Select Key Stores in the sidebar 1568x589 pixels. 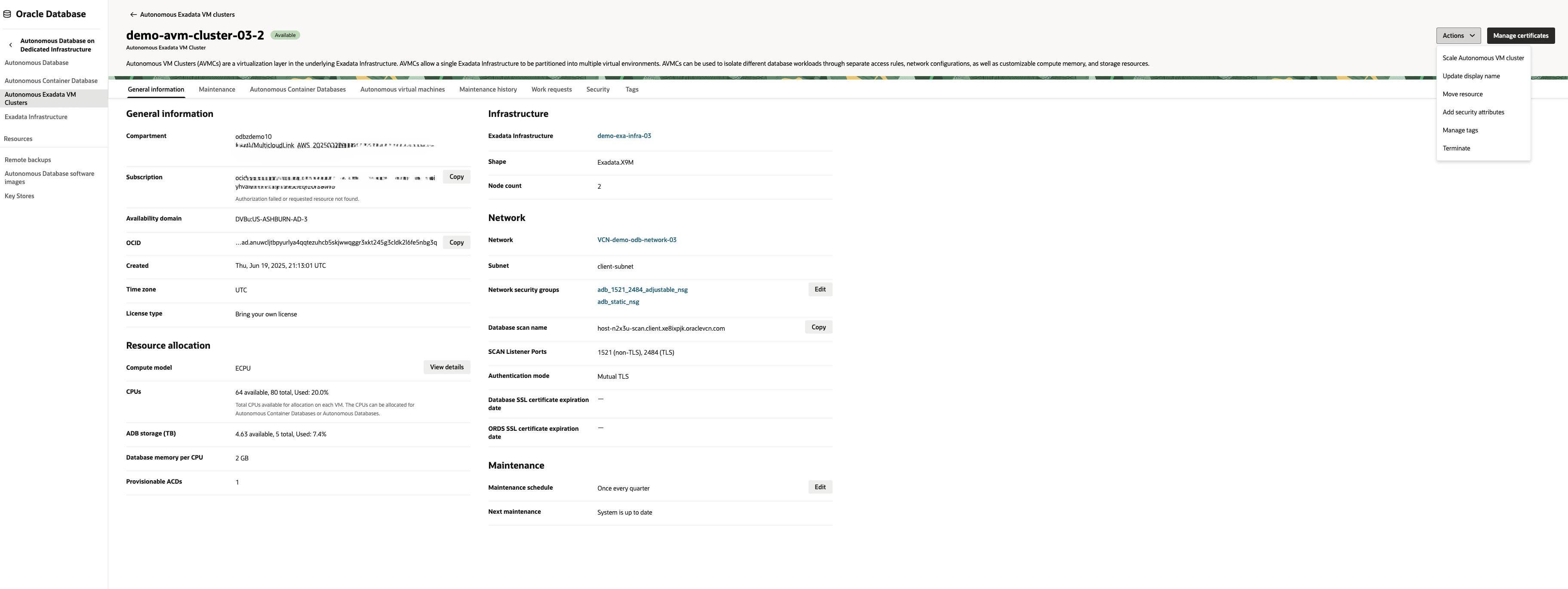click(19, 195)
